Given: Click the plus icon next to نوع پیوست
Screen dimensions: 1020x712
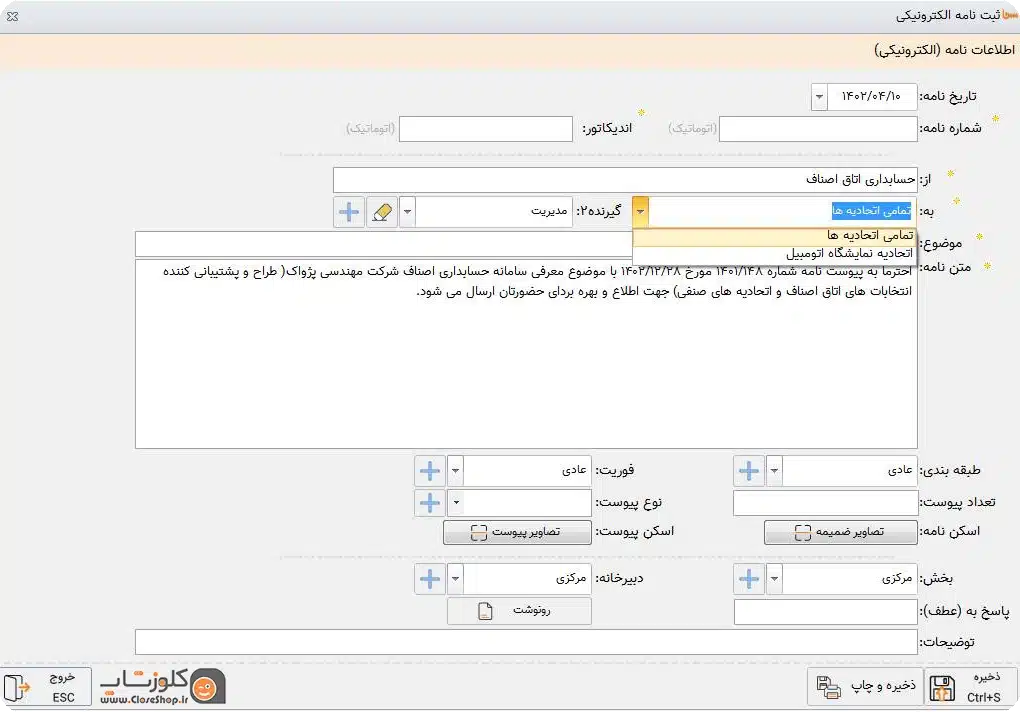Looking at the screenshot, I should click(429, 503).
